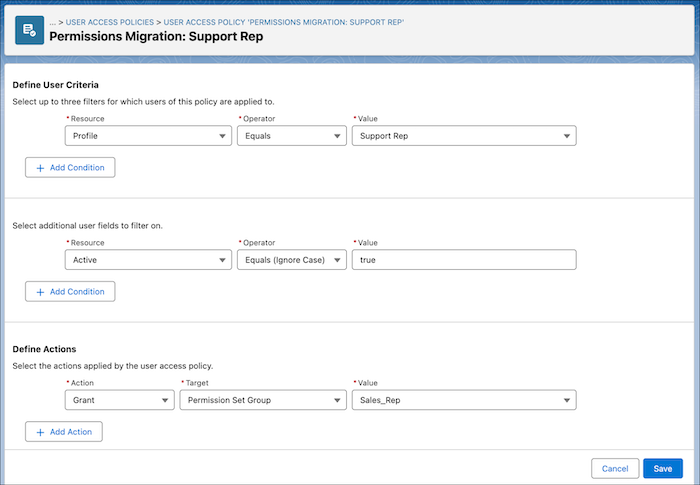Click 'Select additional user fields to filter on' text

pyautogui.click(x=88, y=226)
